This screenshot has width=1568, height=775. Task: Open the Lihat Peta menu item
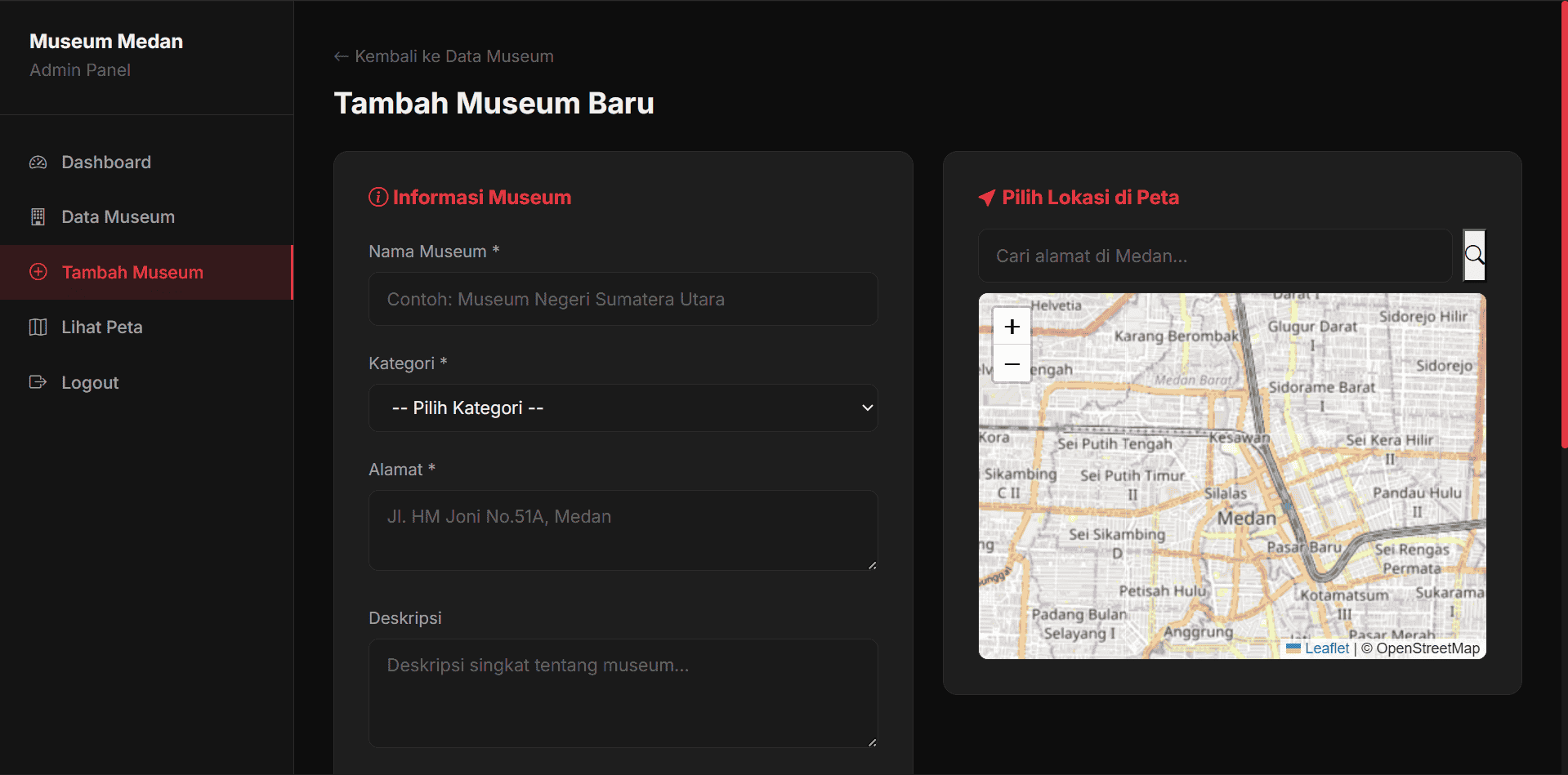(x=146, y=327)
